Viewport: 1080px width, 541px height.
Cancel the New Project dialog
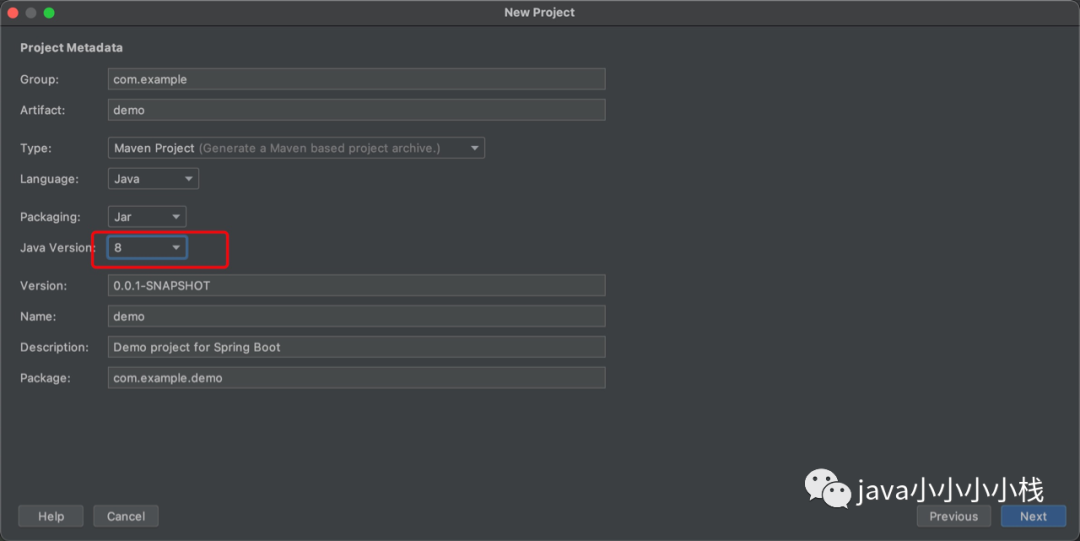click(126, 516)
